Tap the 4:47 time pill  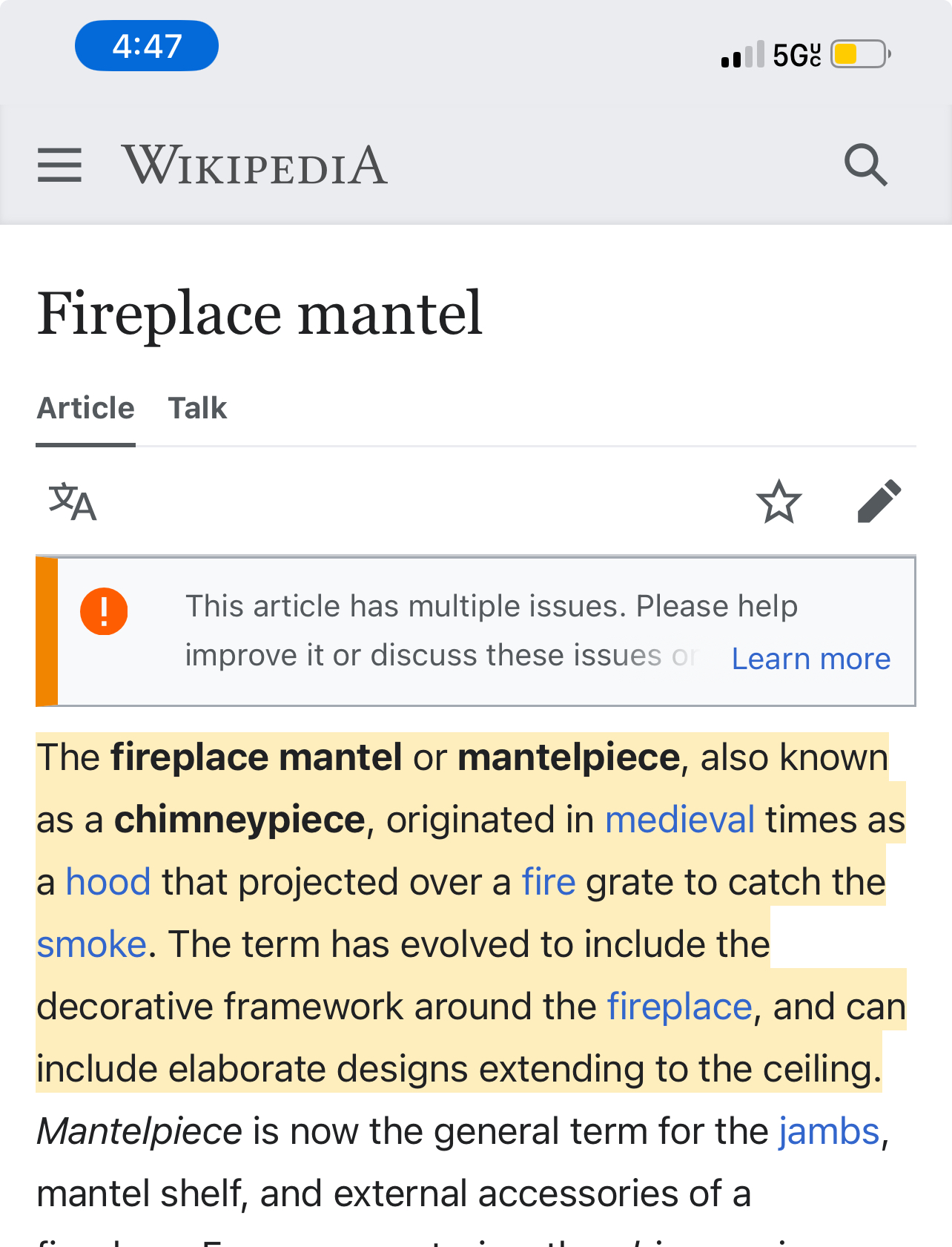tap(147, 46)
